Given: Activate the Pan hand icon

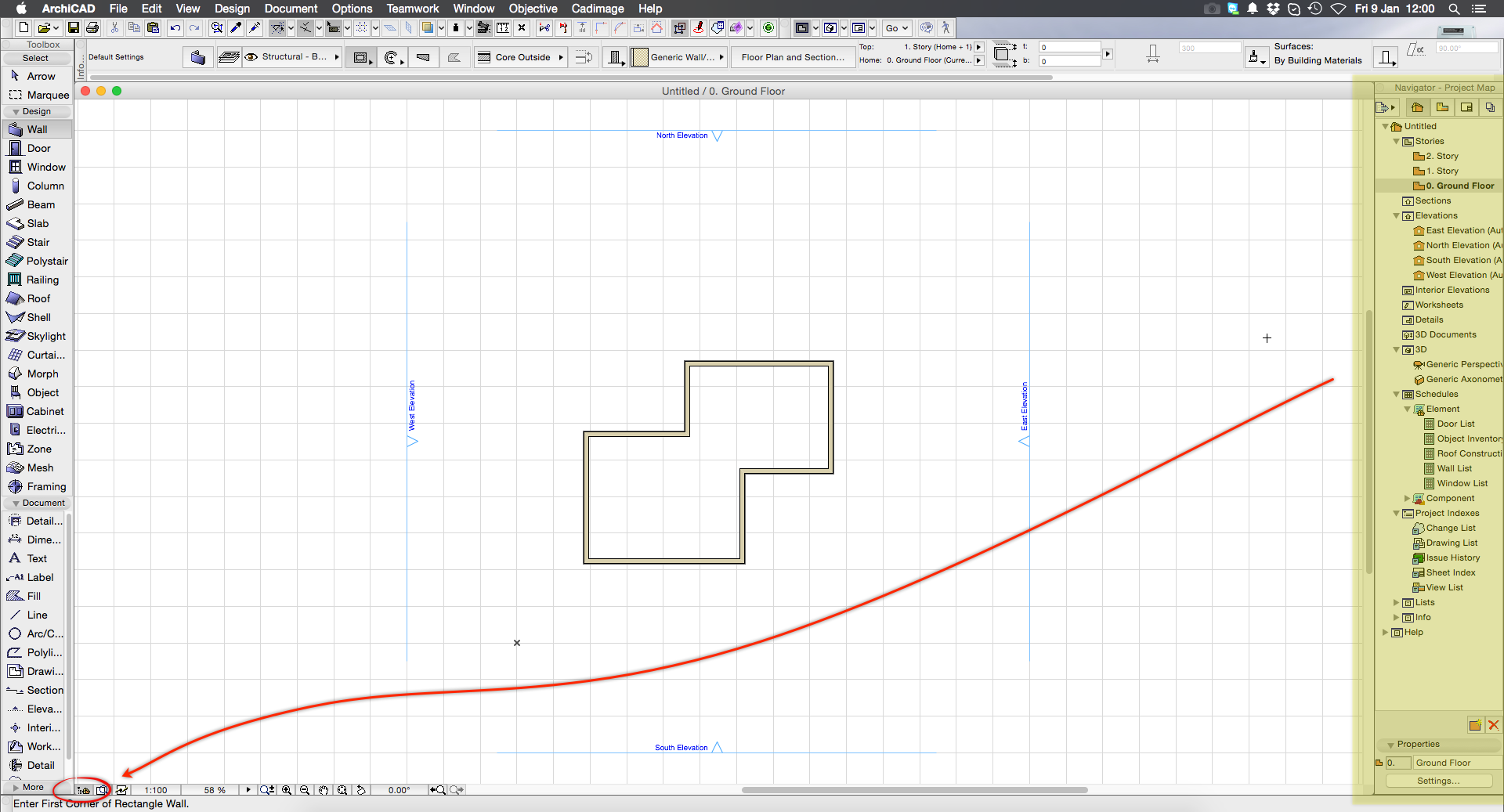Looking at the screenshot, I should pos(324,790).
